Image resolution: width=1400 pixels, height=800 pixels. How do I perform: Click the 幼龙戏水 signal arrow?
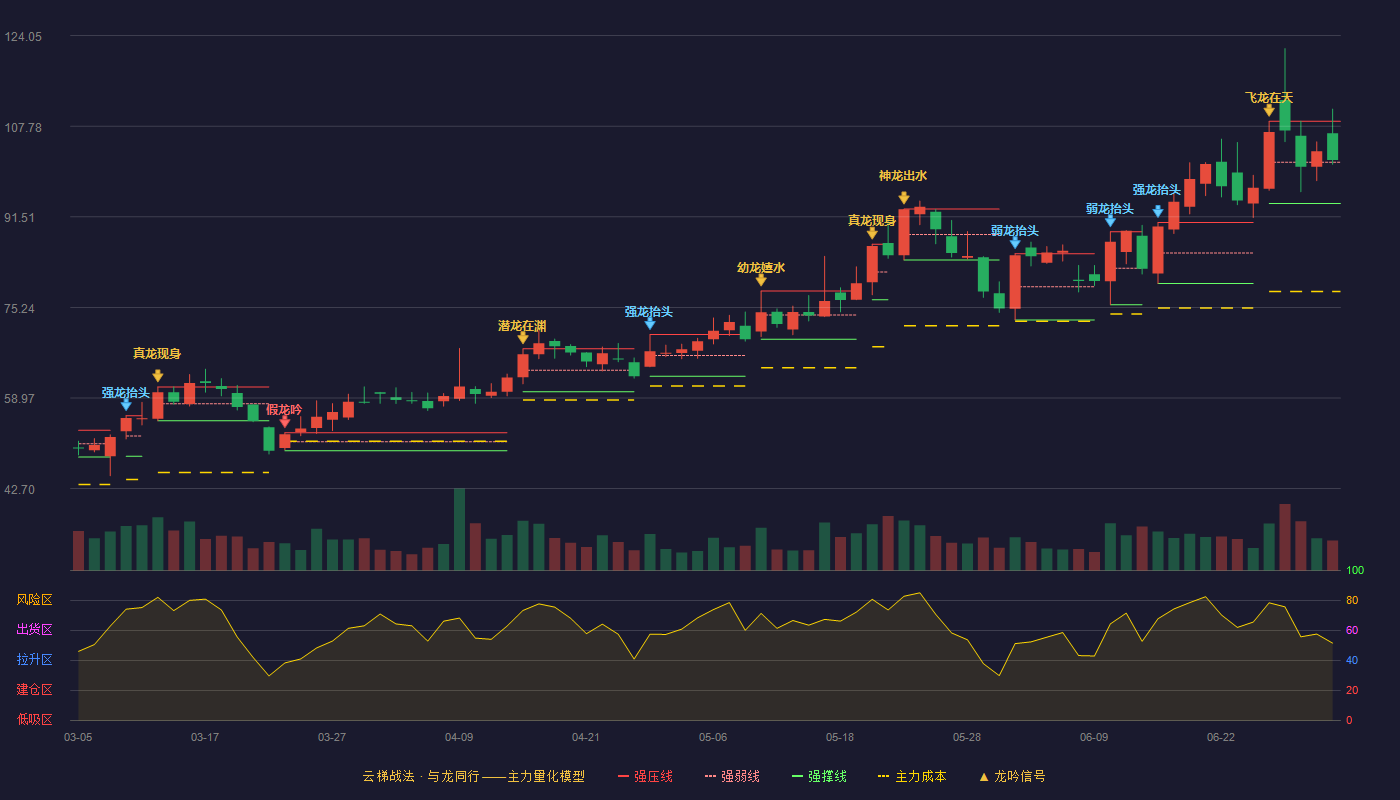pyautogui.click(x=761, y=280)
